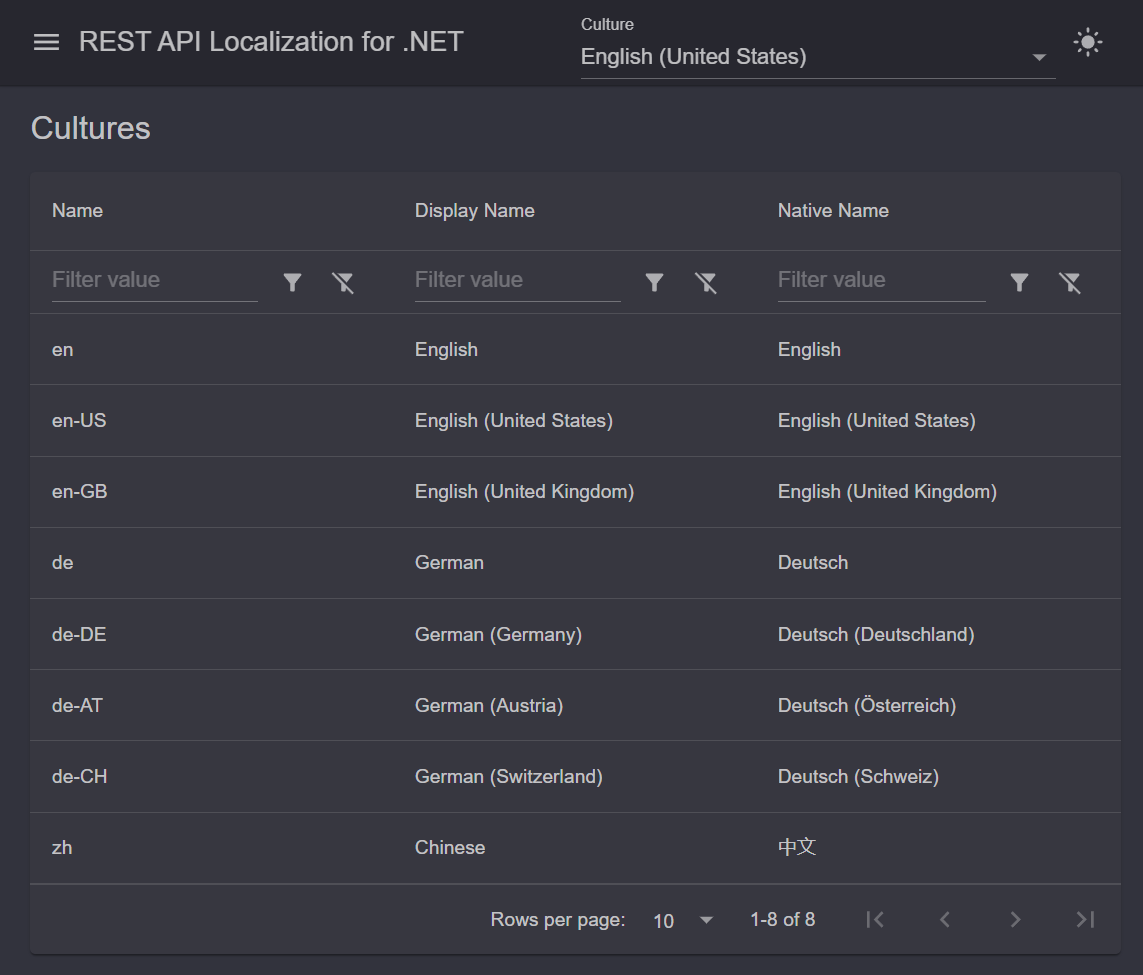Viewport: 1143px width, 975px height.
Task: Sort by the Display Name column header
Action: 475,211
